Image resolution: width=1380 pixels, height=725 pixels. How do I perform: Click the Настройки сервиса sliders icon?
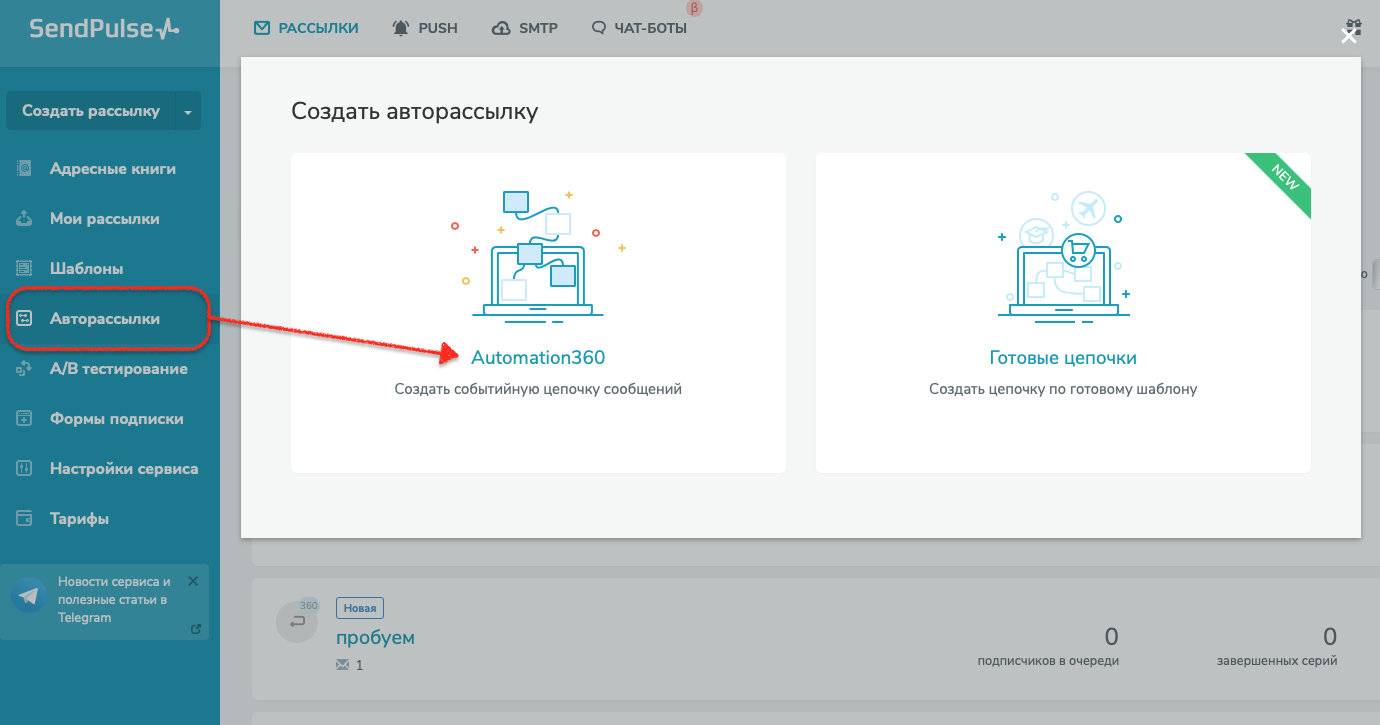point(25,469)
